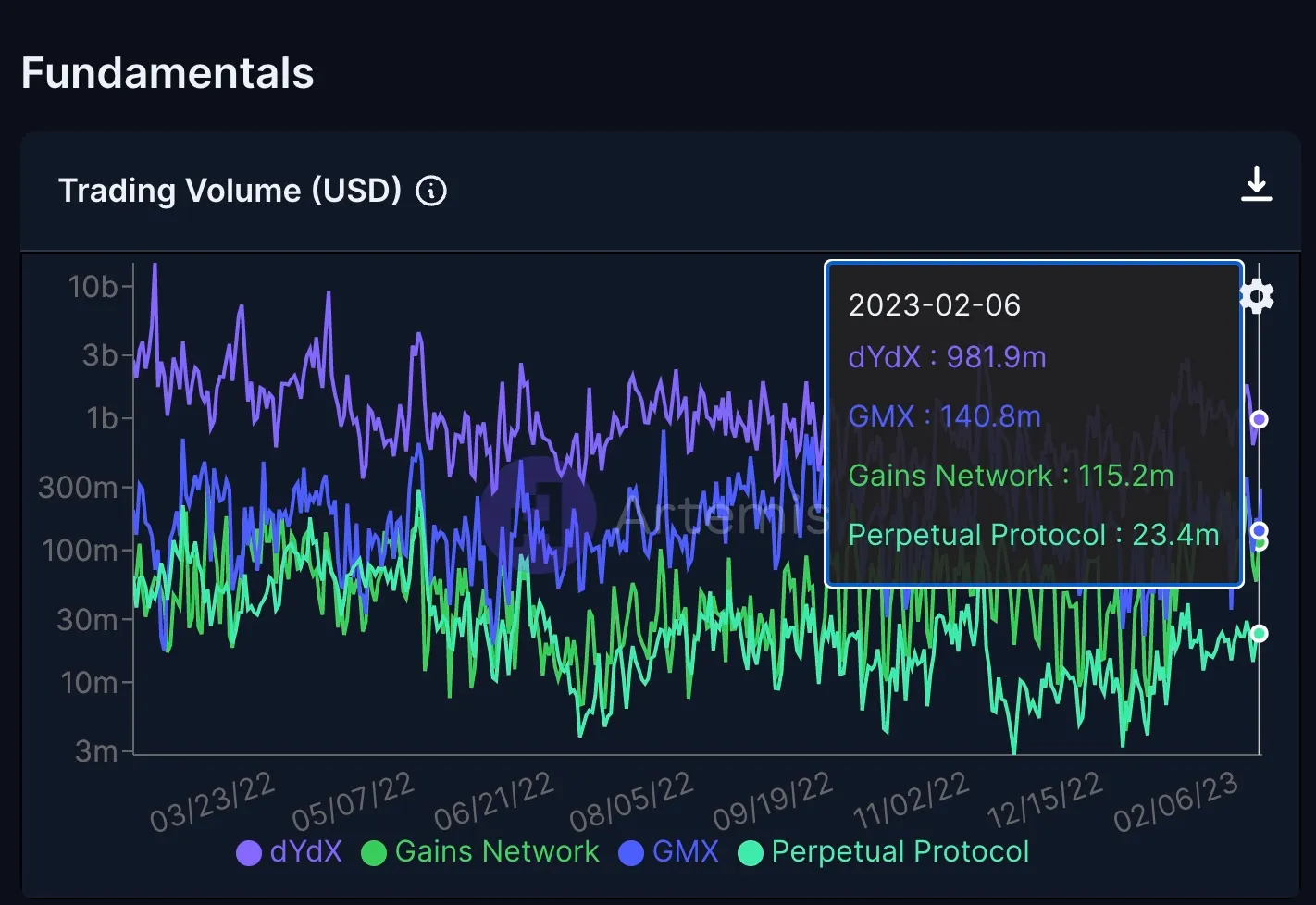The height and width of the screenshot is (905, 1316).
Task: Click the info icon beside Trading Volume
Action: coord(431,191)
